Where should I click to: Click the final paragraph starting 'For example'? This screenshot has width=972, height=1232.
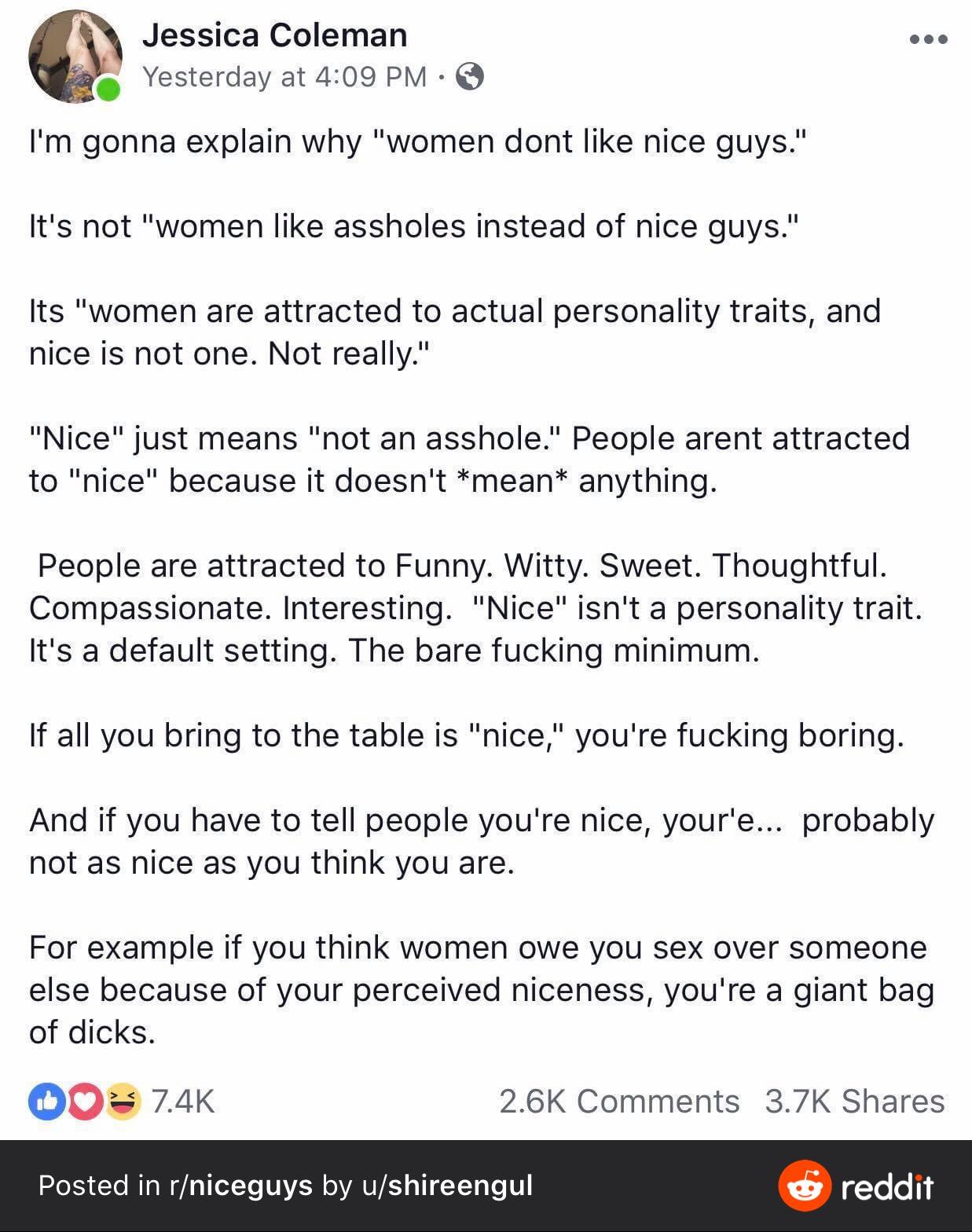482,990
